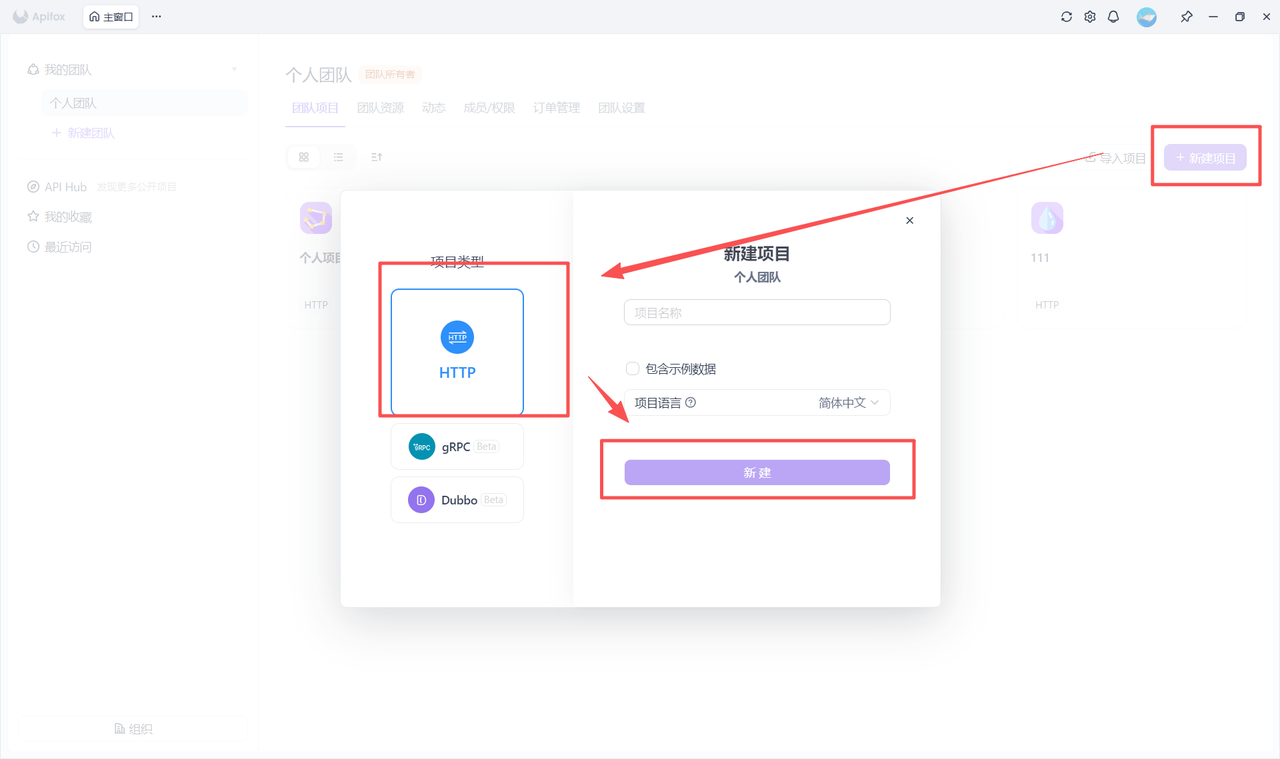Click the 团队所有者 badge

390,75
